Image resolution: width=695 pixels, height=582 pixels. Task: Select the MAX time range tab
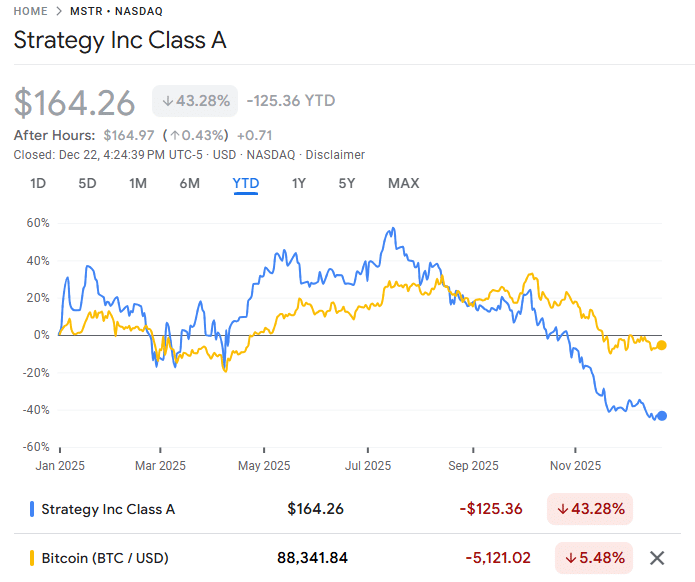tap(404, 183)
